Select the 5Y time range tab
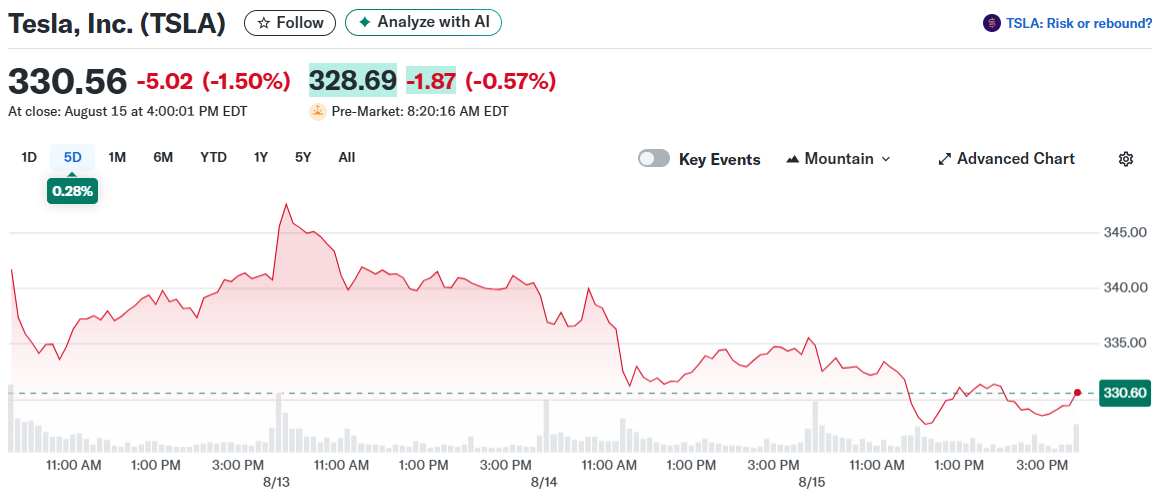1154x492 pixels. 303,157
